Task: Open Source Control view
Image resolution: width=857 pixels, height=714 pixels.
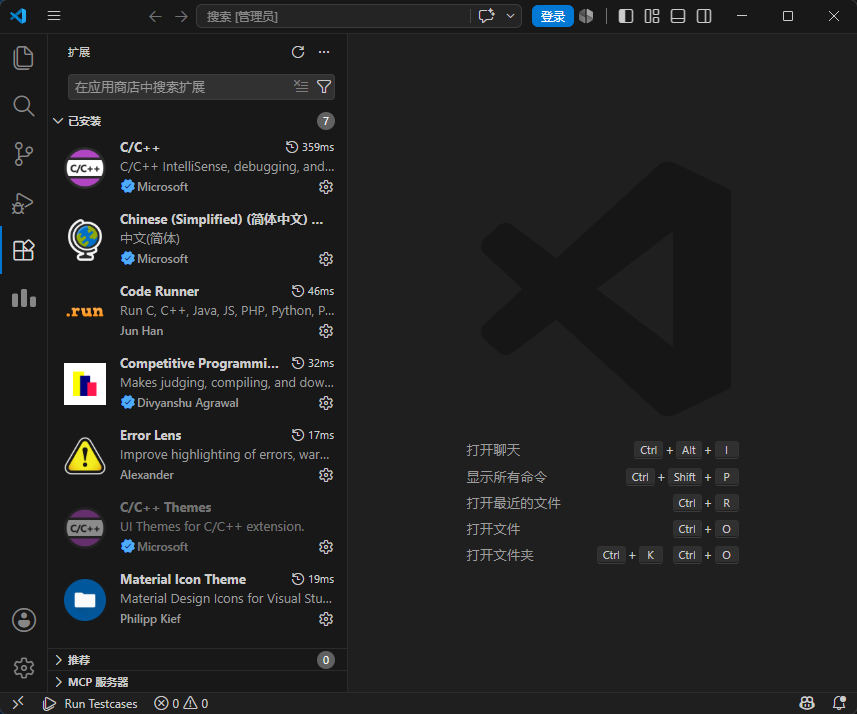Action: coord(24,154)
